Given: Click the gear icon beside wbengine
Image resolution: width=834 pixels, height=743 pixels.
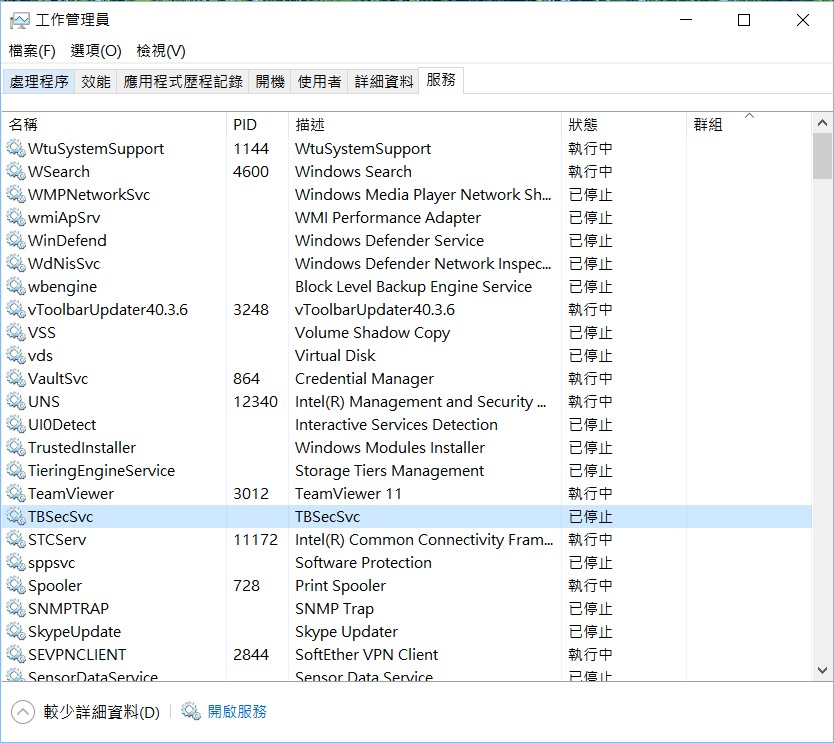Looking at the screenshot, I should [x=16, y=286].
